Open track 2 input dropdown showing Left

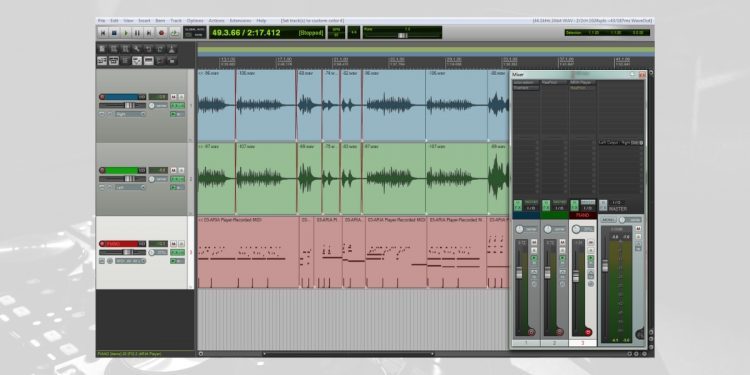pyautogui.click(x=130, y=188)
